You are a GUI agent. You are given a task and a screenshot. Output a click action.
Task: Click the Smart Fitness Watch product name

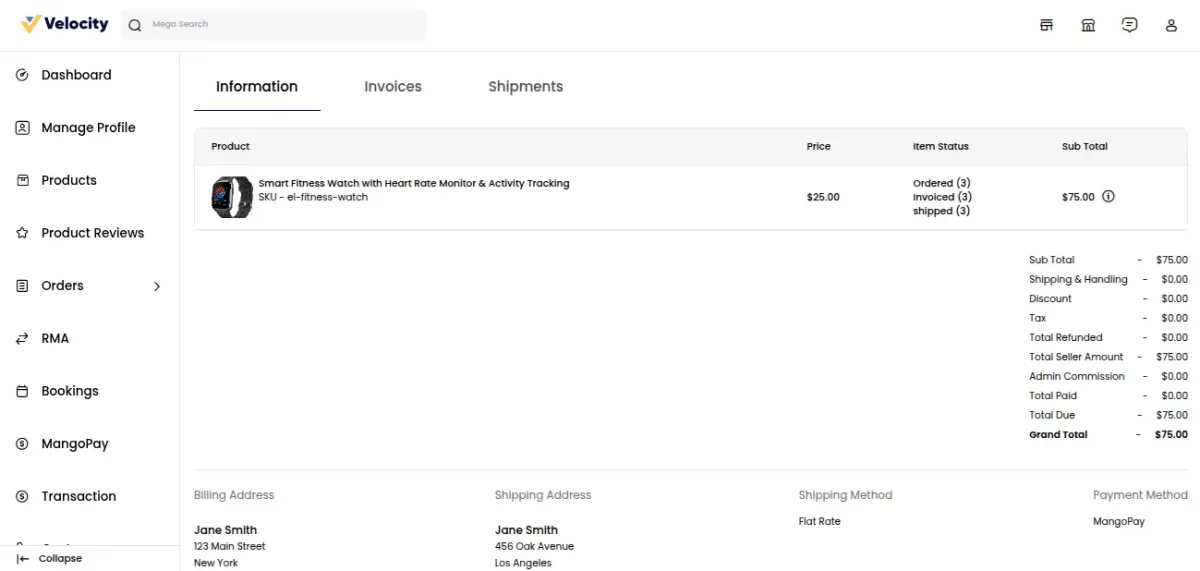pos(414,184)
